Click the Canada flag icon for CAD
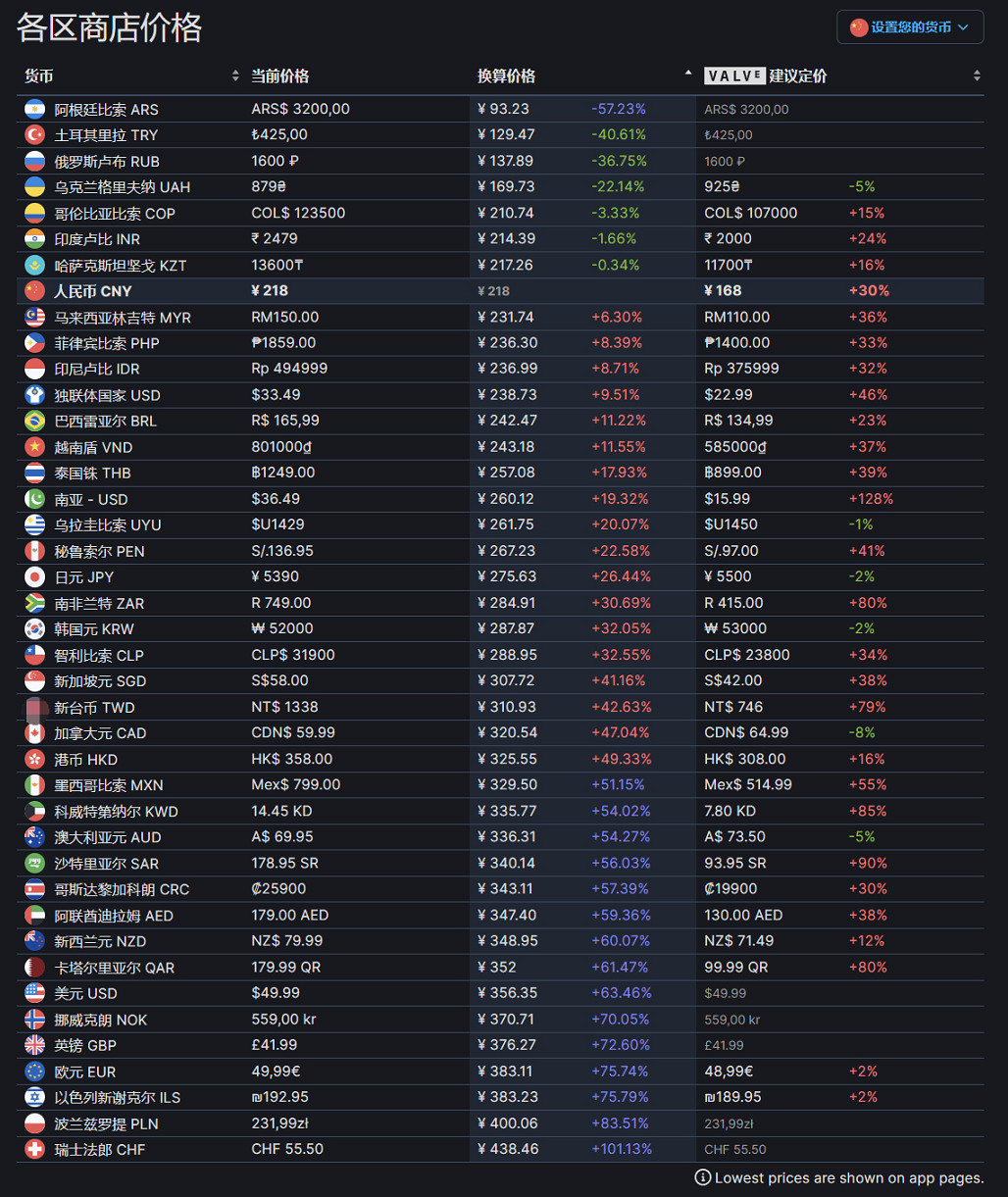This screenshot has height=1197, width=1008. 35,733
